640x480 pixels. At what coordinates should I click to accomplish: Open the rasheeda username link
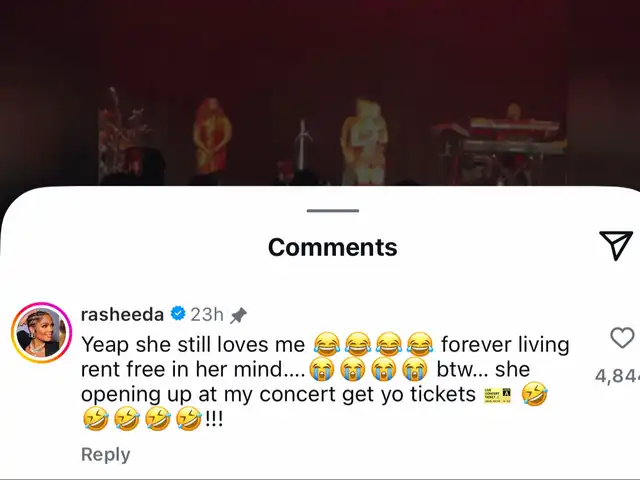coord(122,314)
